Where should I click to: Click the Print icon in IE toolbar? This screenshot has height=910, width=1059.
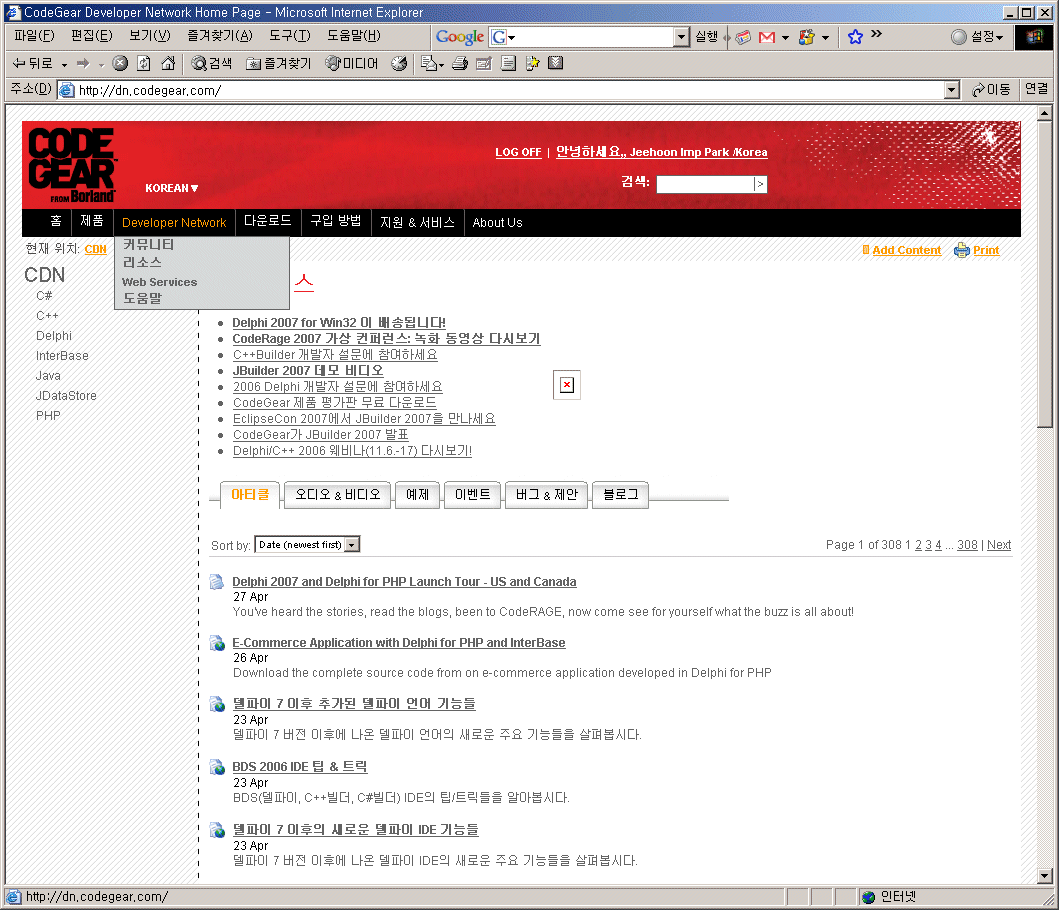[460, 64]
